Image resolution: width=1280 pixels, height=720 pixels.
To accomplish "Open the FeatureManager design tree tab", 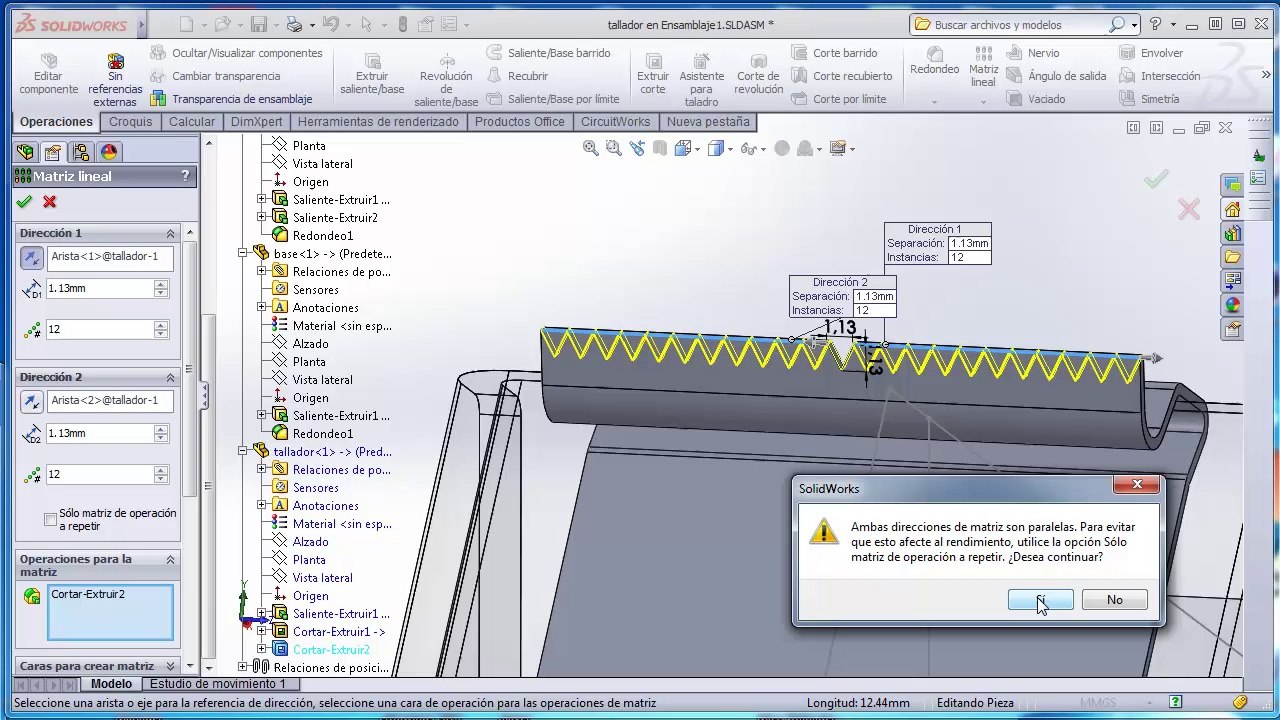I will (25, 152).
